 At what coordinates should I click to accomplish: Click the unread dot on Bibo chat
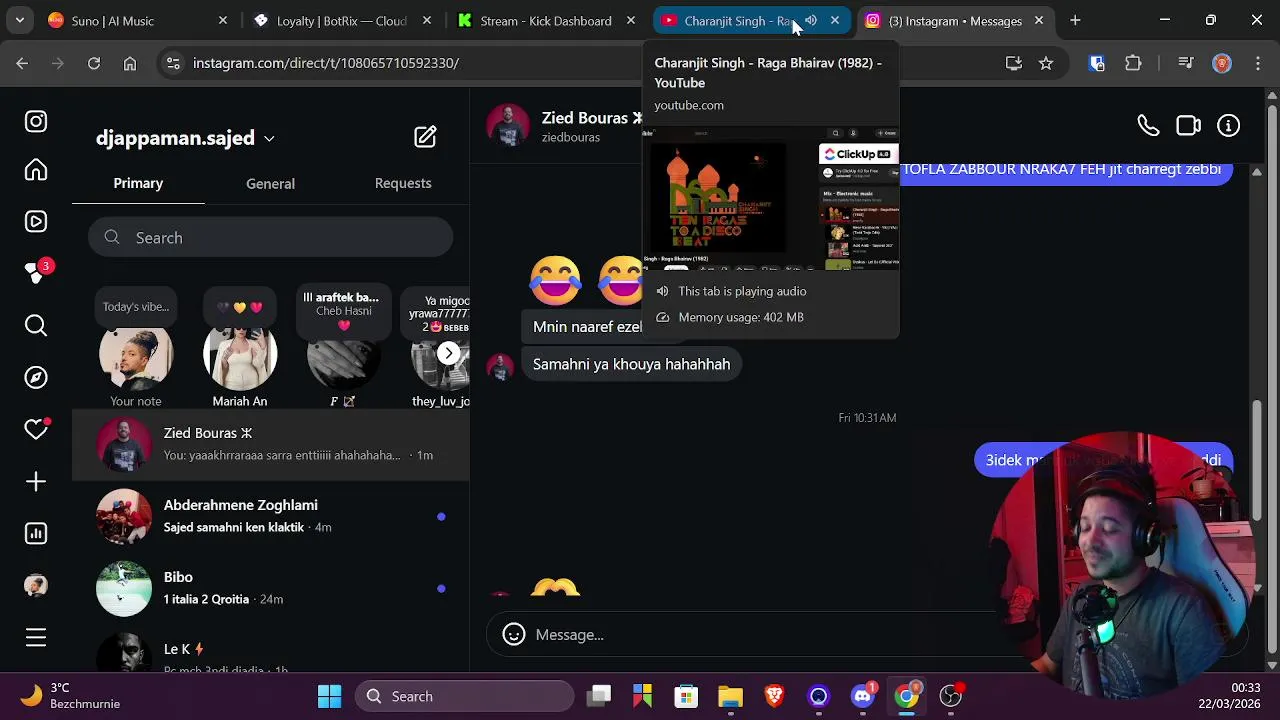click(x=441, y=589)
